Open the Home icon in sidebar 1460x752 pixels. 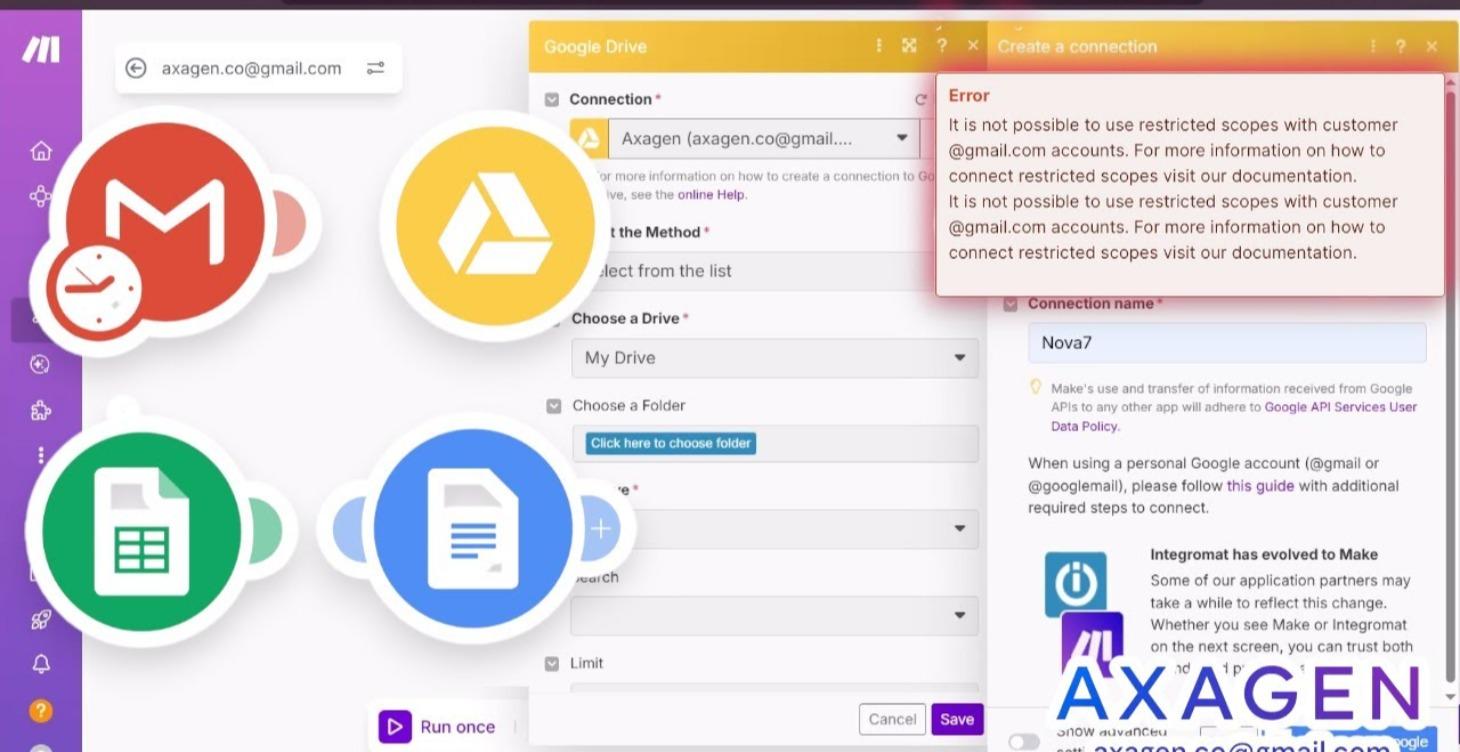(x=41, y=151)
